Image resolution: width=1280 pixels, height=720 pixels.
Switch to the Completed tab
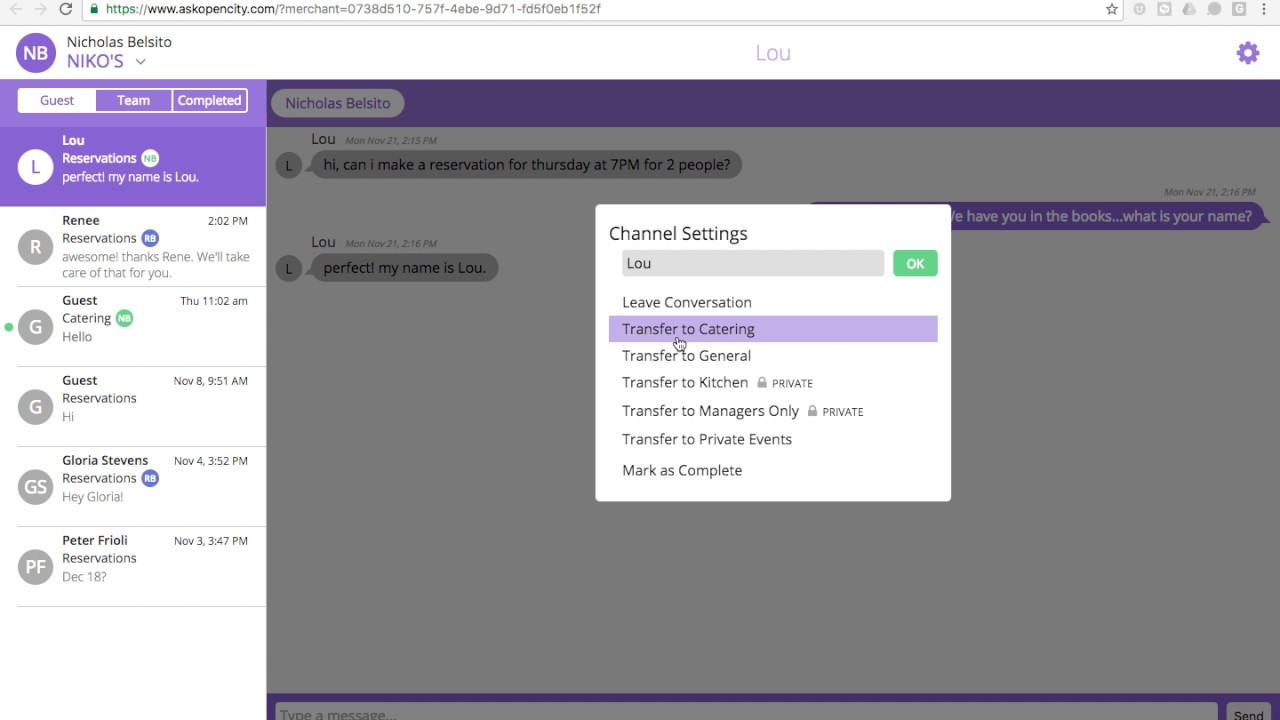pyautogui.click(x=209, y=100)
